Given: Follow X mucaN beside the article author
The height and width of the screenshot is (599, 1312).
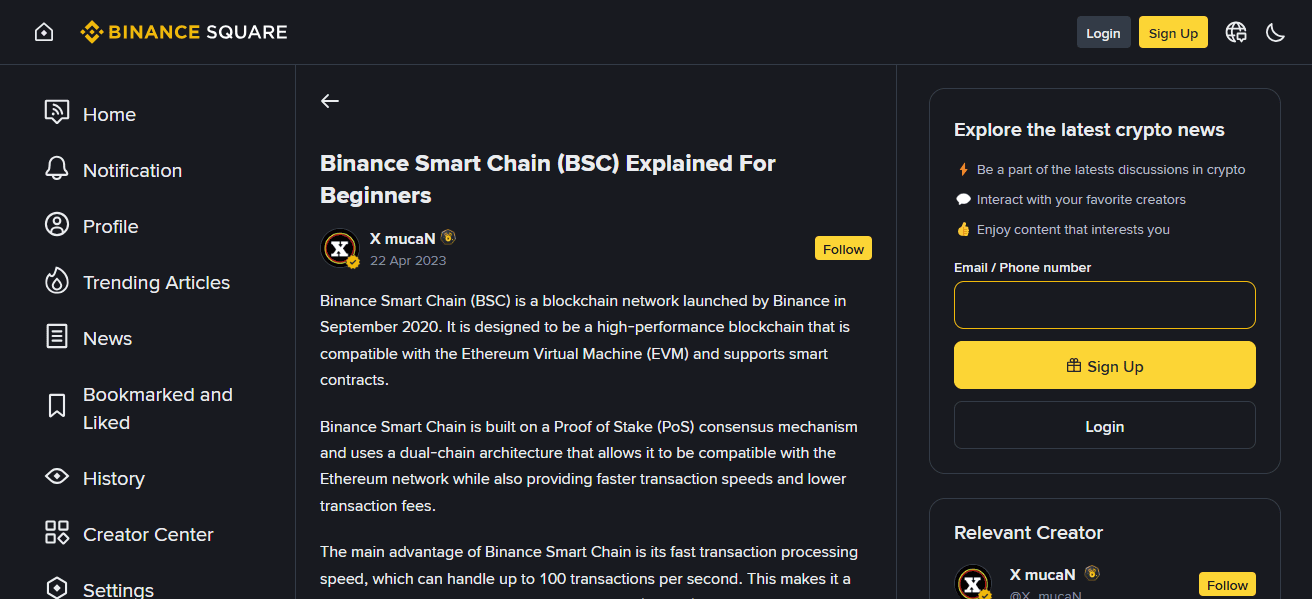Looking at the screenshot, I should (x=843, y=249).
